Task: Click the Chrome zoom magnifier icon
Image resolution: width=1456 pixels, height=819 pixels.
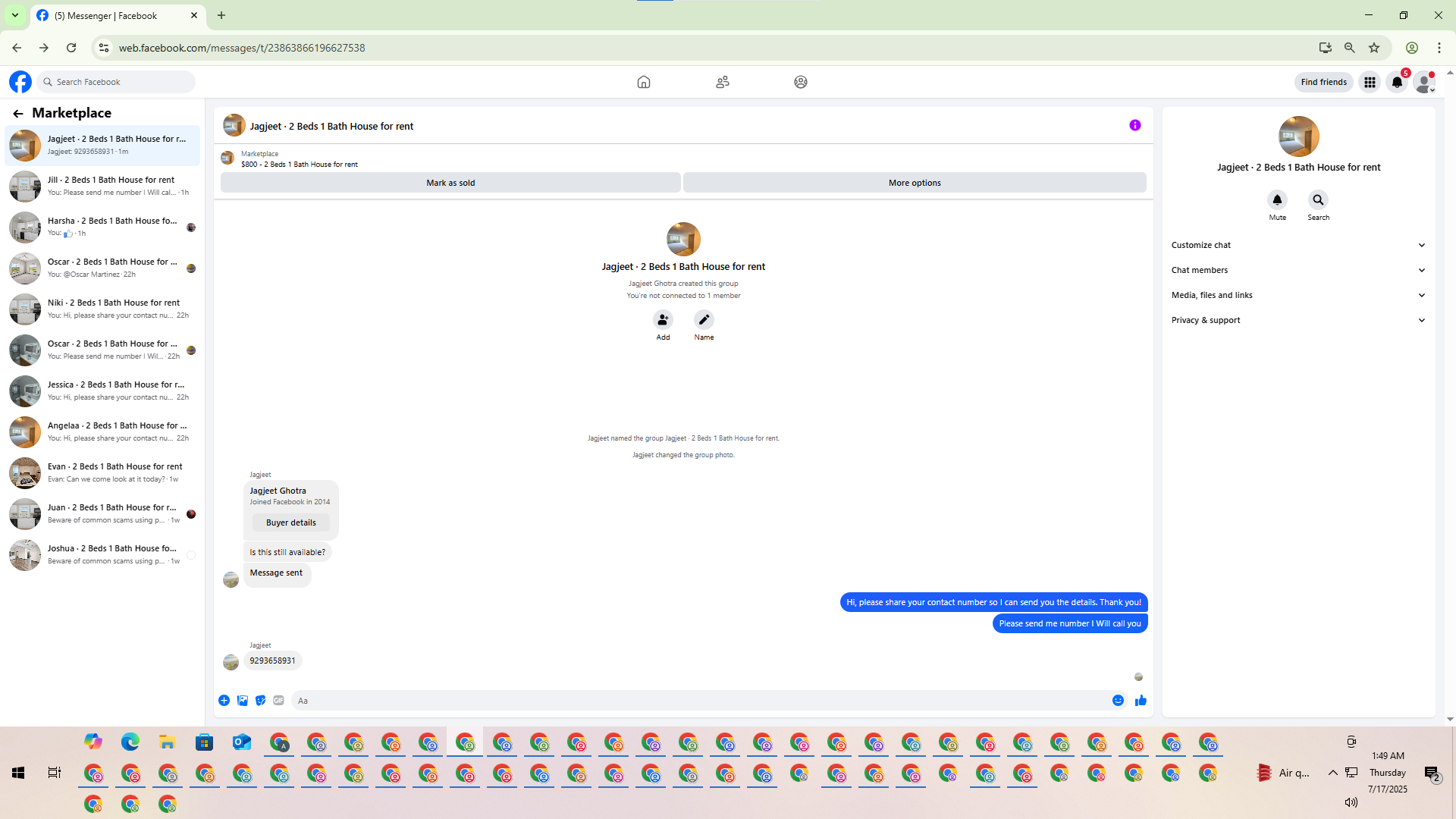Action: [x=1350, y=48]
